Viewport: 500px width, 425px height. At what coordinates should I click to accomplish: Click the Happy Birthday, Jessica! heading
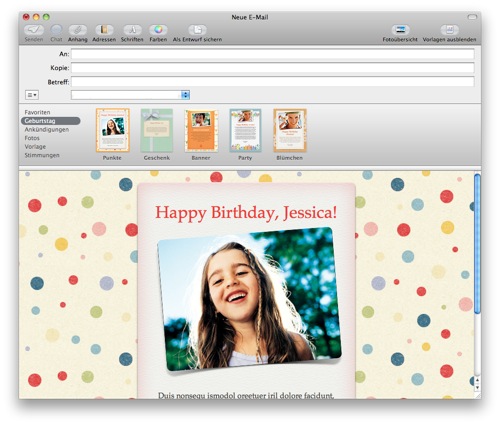tap(246, 213)
